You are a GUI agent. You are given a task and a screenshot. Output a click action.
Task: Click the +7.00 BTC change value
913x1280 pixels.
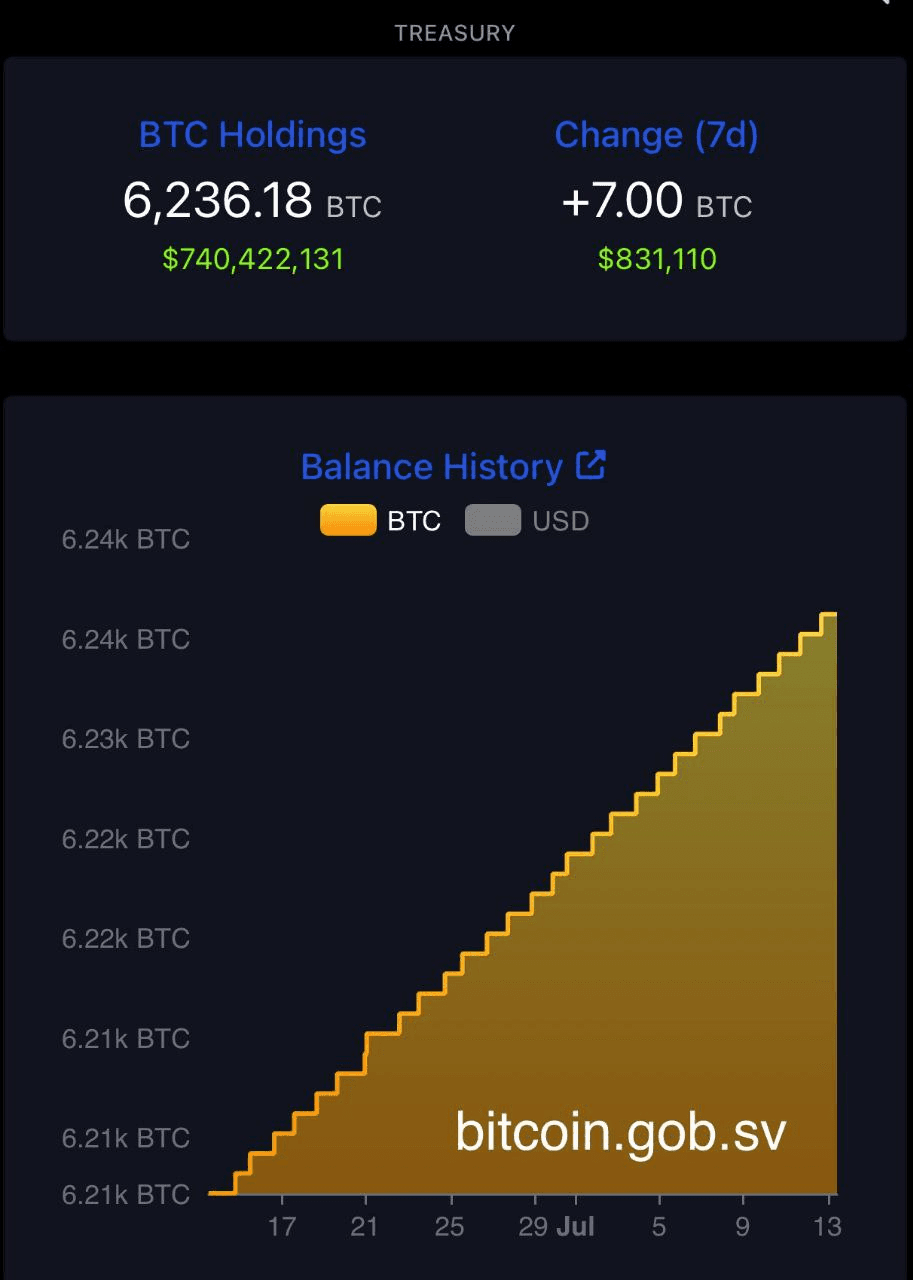657,200
